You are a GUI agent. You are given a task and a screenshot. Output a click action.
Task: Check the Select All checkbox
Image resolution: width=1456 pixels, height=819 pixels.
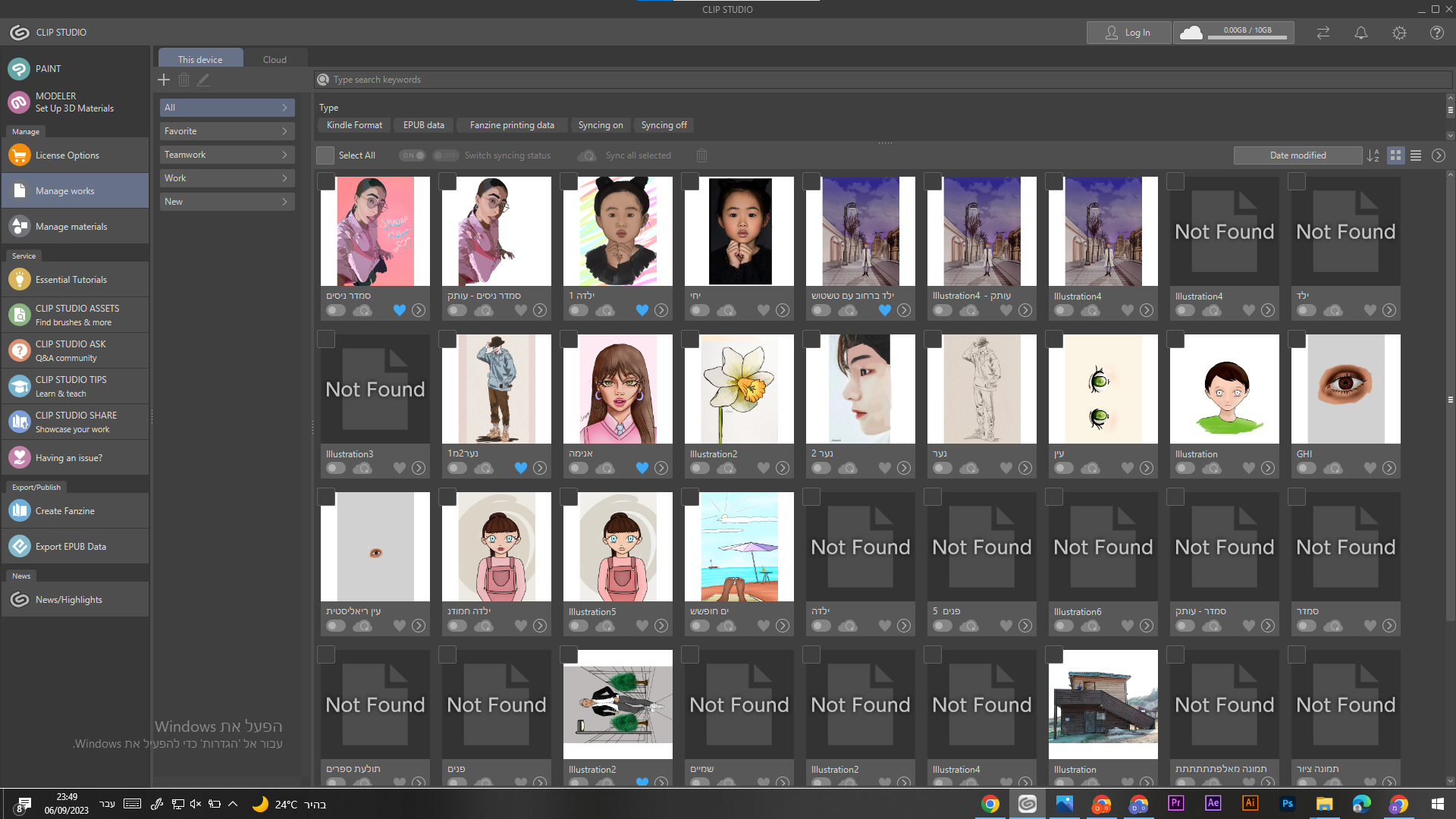325,155
